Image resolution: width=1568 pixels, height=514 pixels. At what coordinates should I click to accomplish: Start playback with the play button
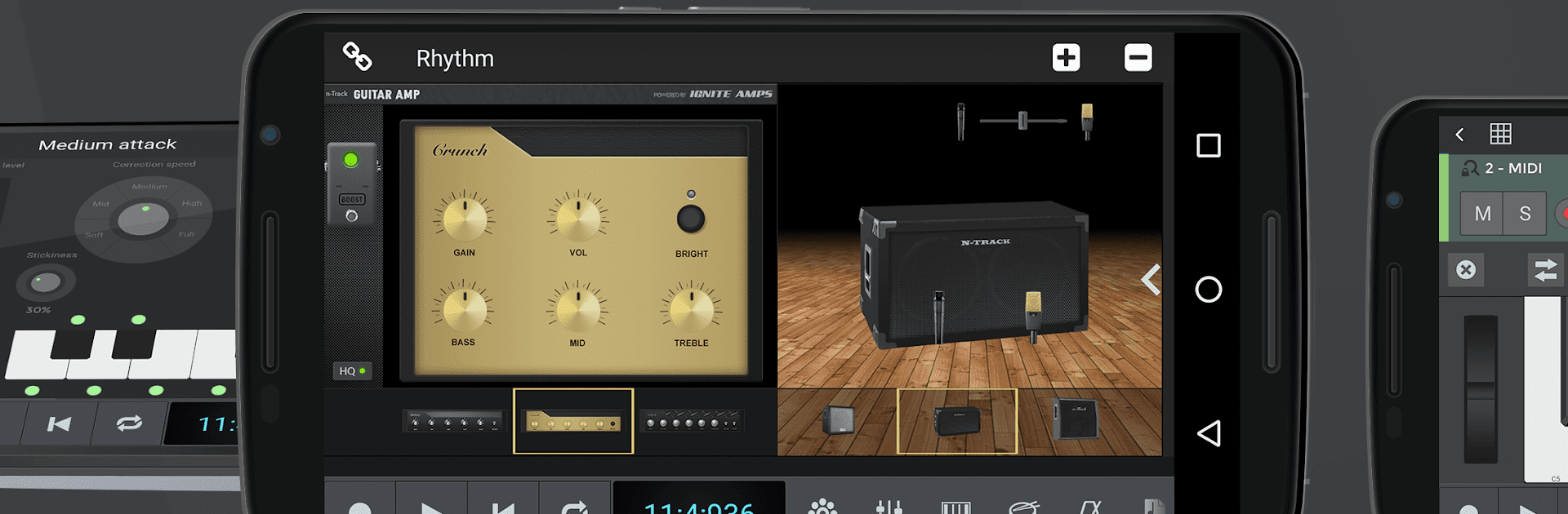click(x=432, y=507)
